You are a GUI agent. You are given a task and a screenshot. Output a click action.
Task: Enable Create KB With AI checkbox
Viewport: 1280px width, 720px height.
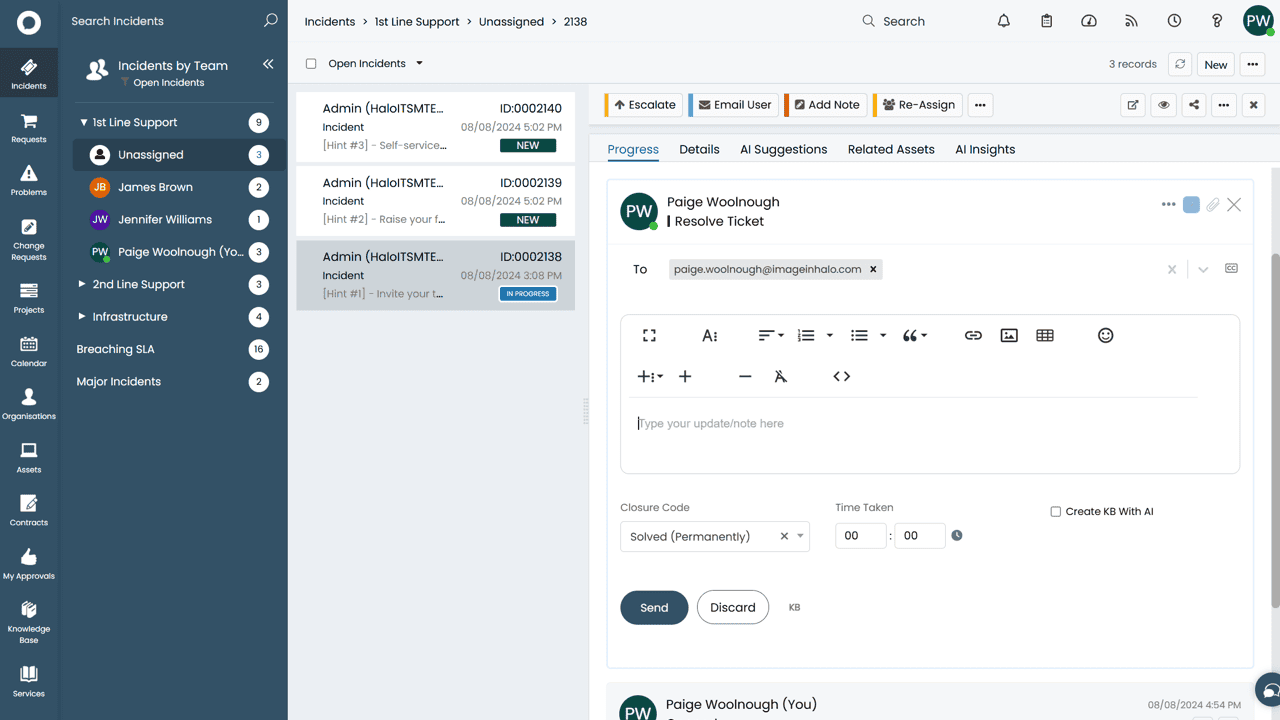tap(1055, 512)
